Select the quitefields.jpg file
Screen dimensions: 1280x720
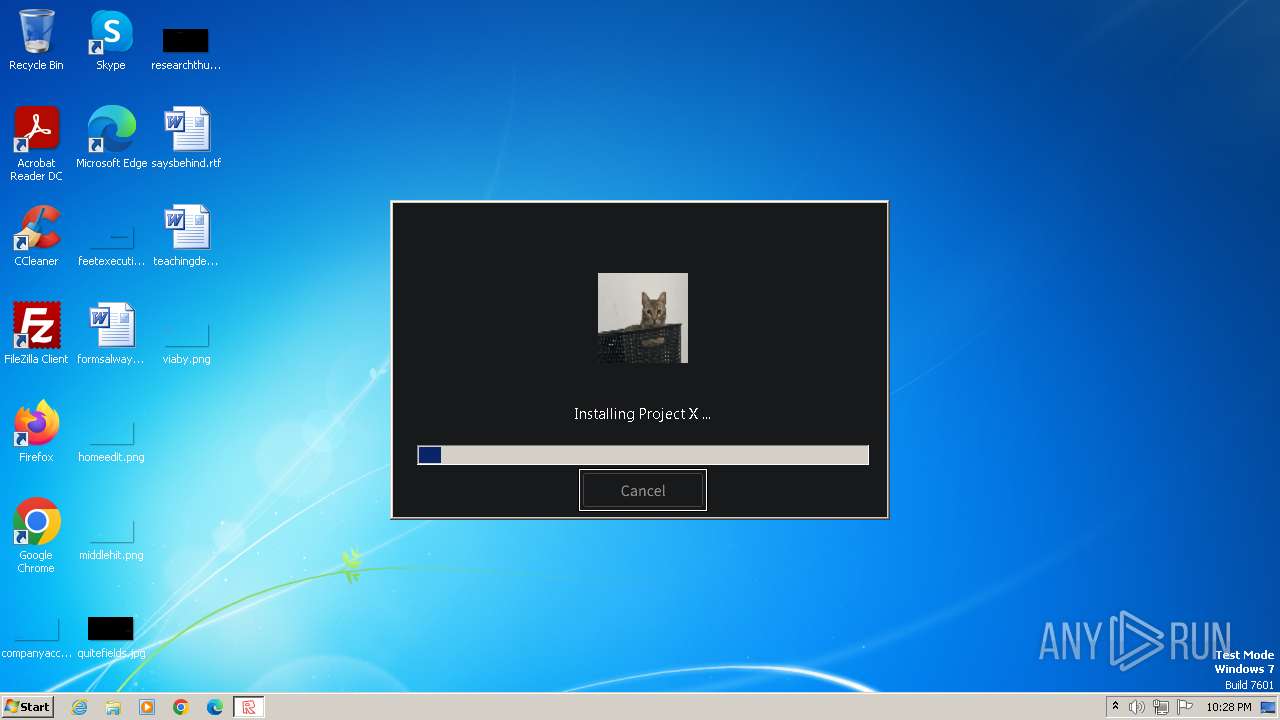pos(111,638)
